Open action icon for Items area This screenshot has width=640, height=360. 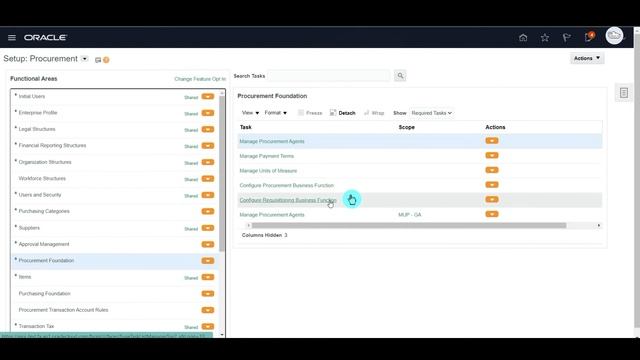[208, 277]
